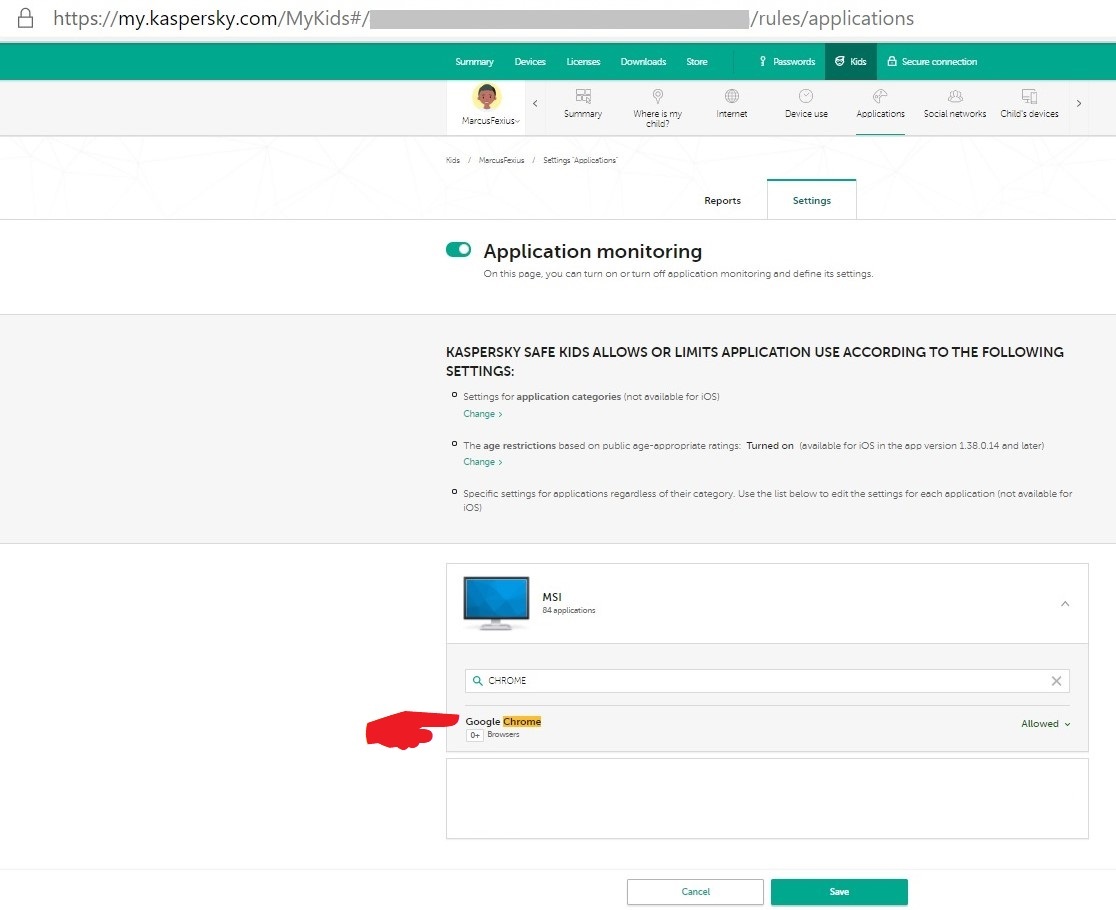
Task: Click the application search field
Action: pos(767,681)
